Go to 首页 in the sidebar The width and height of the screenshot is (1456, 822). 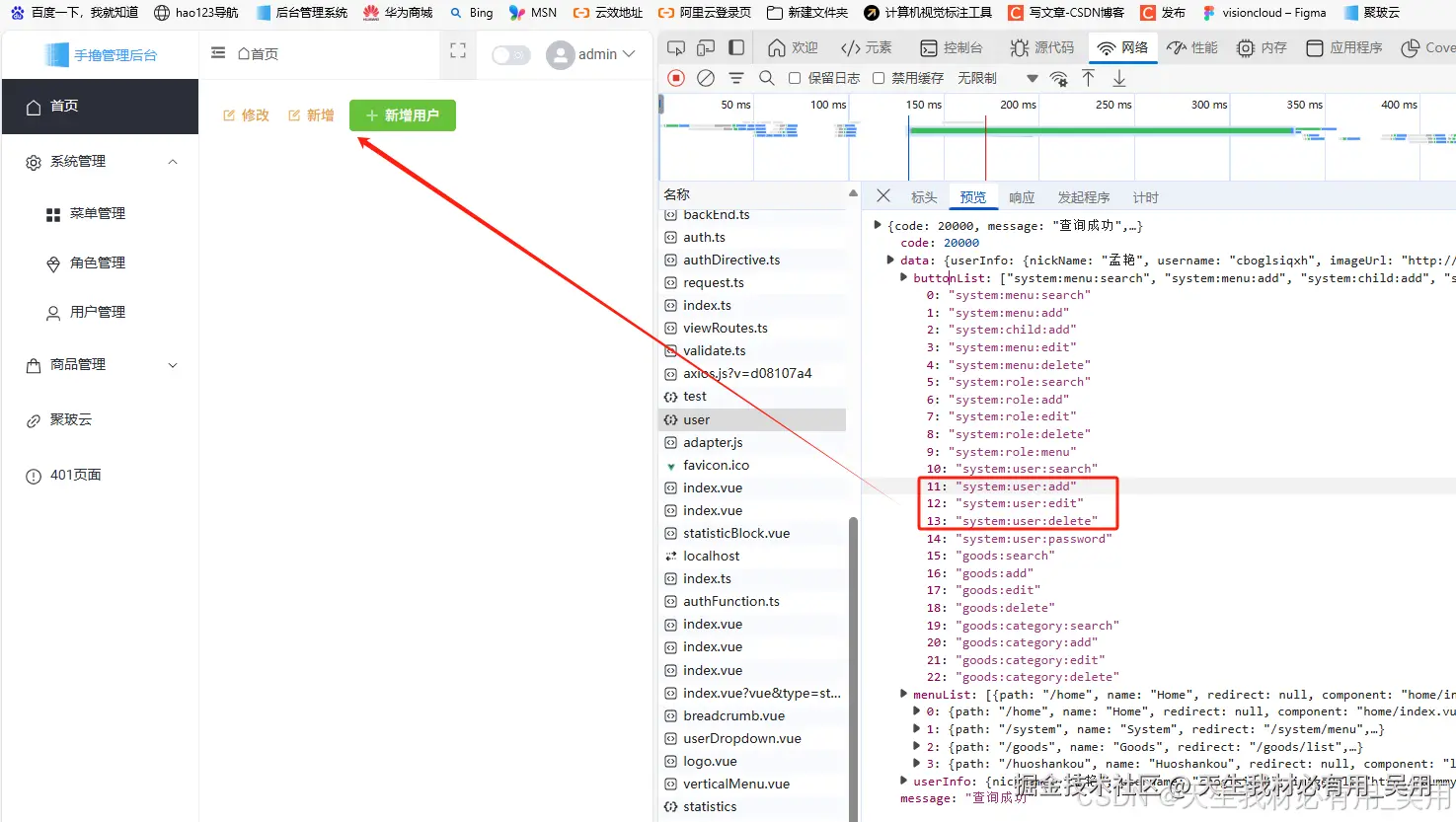[100, 107]
